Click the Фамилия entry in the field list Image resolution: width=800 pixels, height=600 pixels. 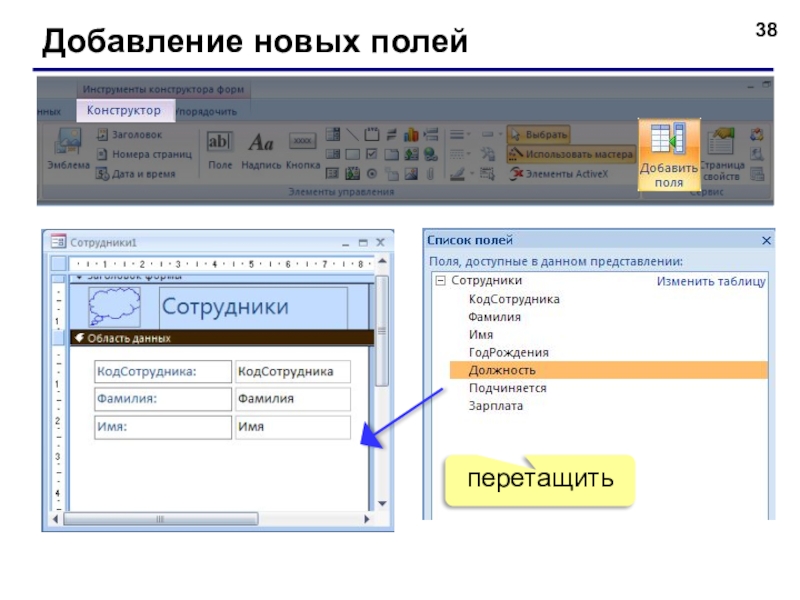point(494,317)
